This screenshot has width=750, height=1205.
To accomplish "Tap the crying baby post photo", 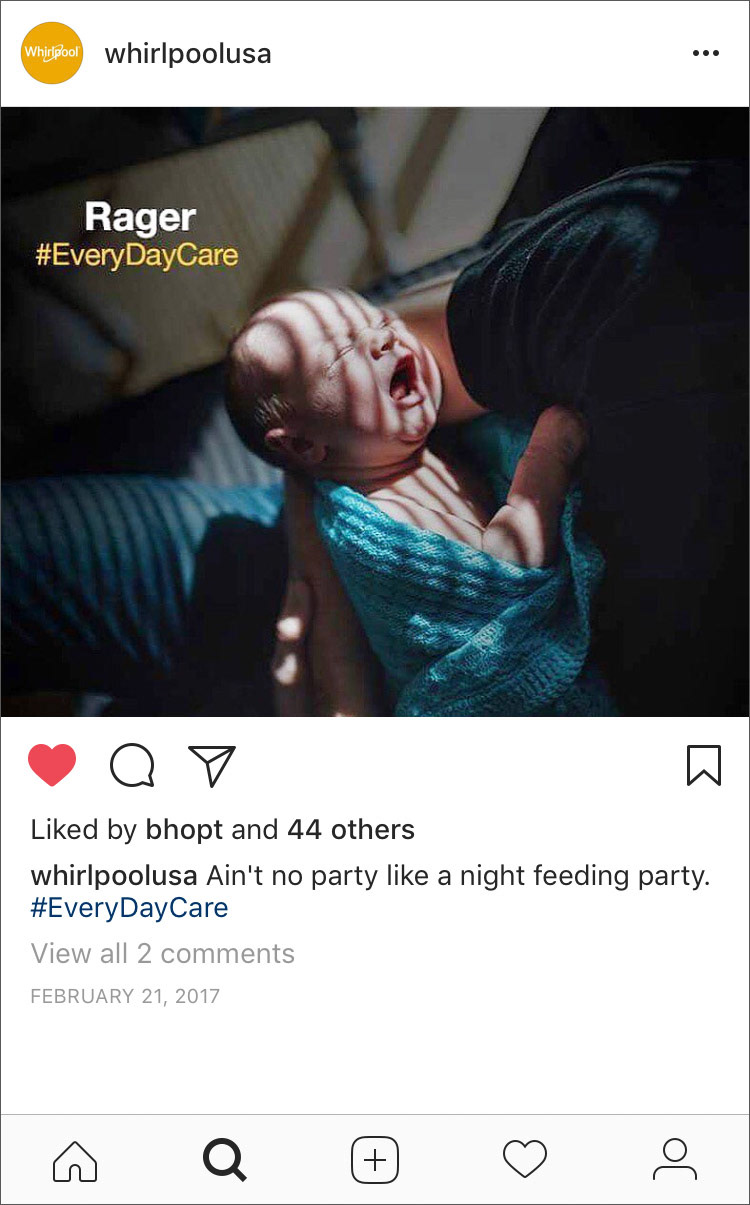I will tap(375, 411).
